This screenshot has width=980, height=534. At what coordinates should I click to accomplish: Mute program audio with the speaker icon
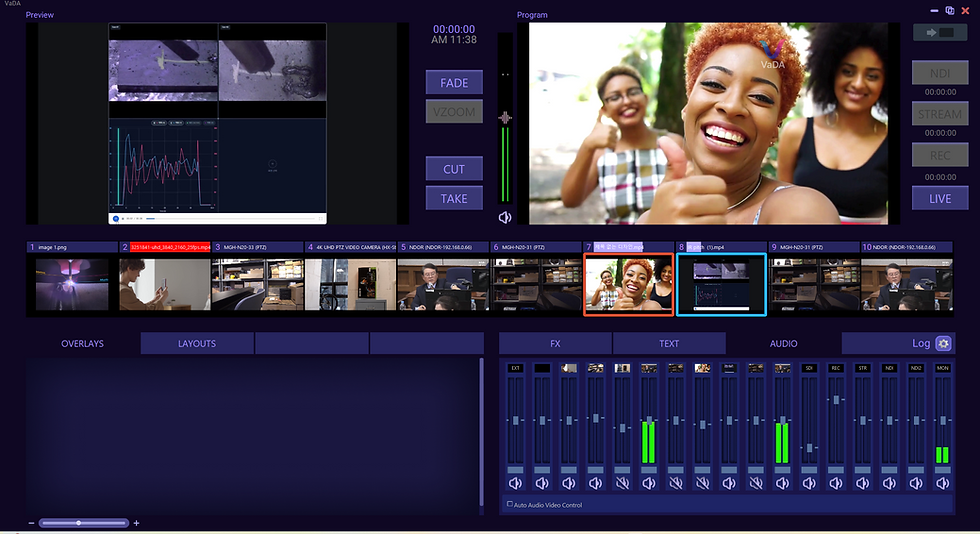pos(504,217)
